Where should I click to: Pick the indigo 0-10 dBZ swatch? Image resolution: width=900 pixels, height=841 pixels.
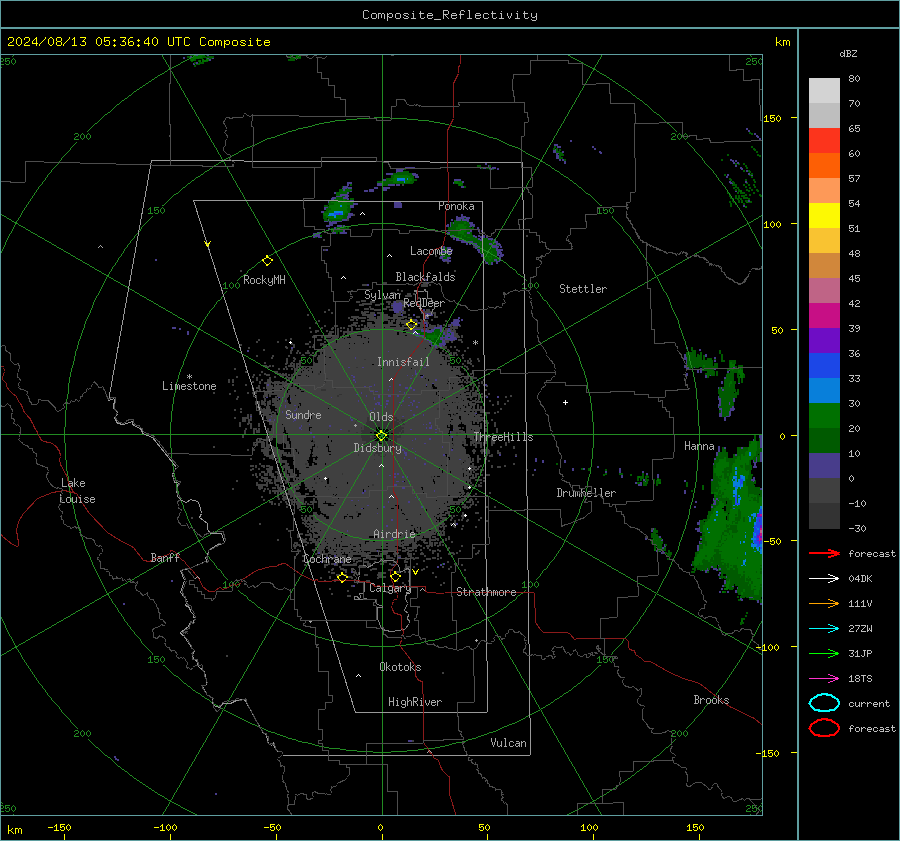click(x=824, y=466)
